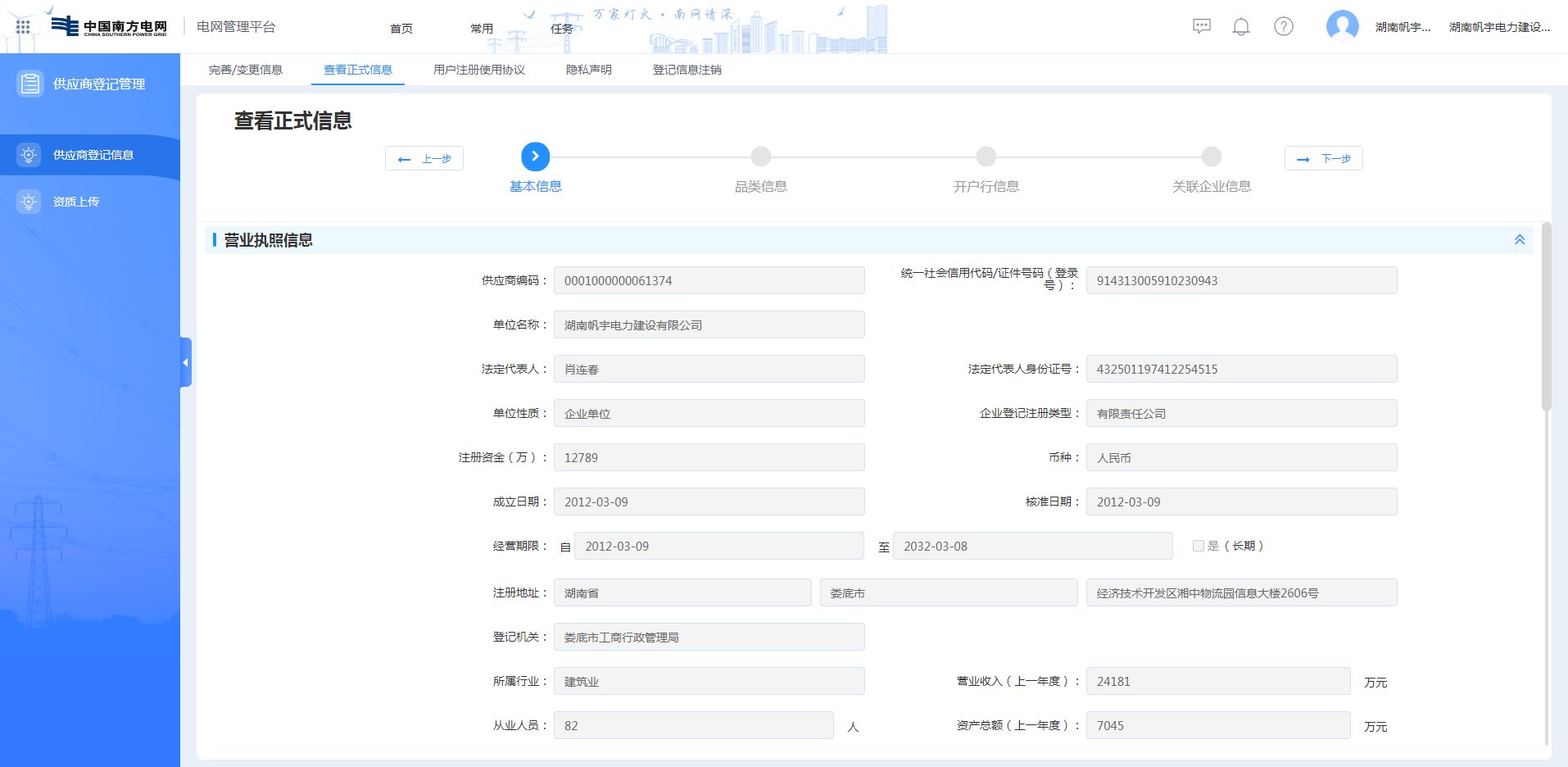Click the notification bell icon
1568x767 pixels.
click(1240, 27)
